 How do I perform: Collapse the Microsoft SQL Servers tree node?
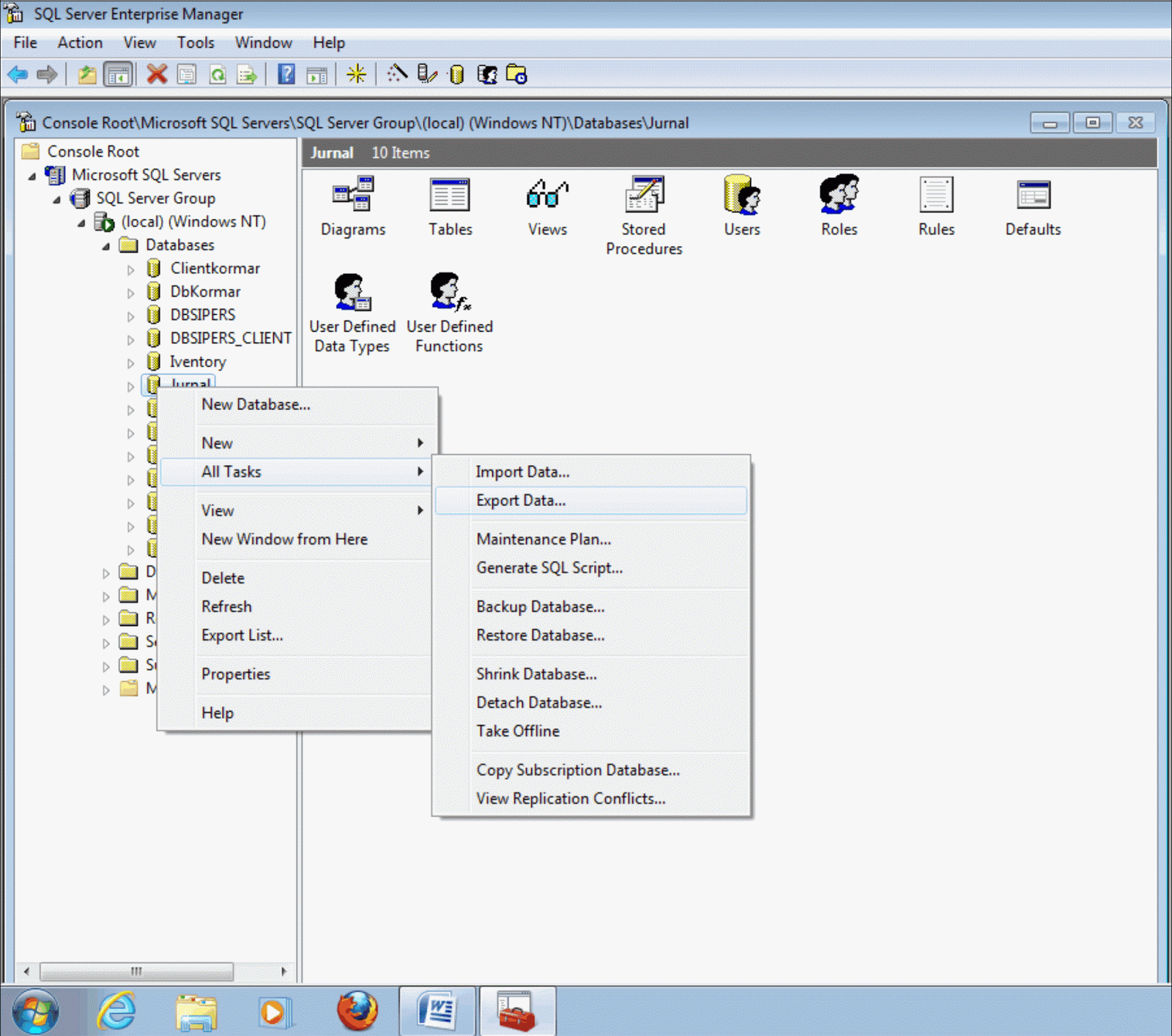(x=32, y=176)
